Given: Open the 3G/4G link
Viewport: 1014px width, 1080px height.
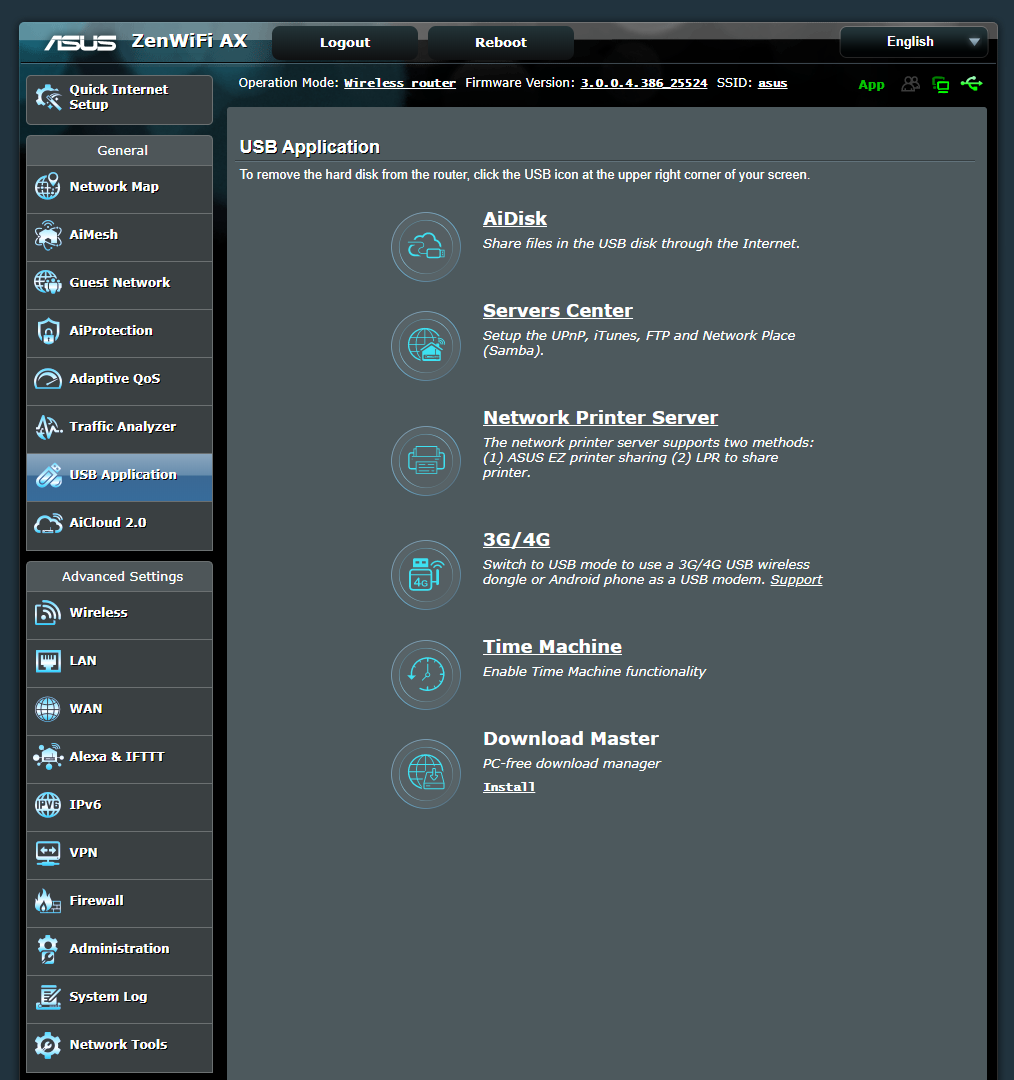Looking at the screenshot, I should coord(516,539).
